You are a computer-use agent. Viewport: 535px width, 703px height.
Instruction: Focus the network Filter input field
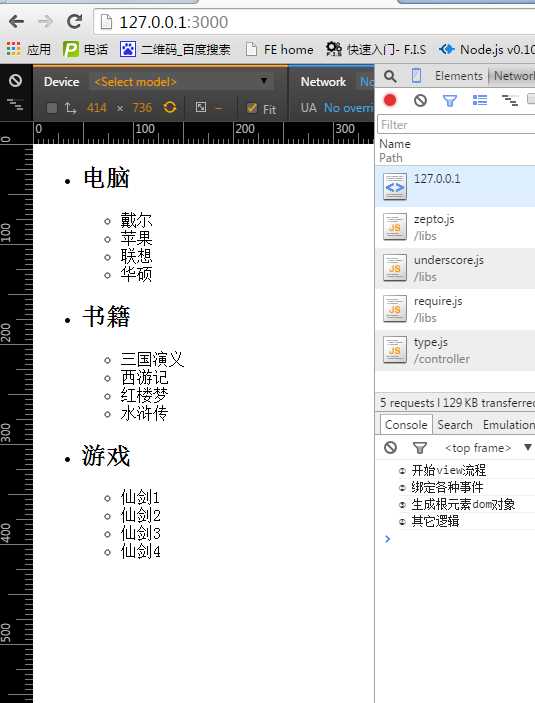[x=456, y=124]
